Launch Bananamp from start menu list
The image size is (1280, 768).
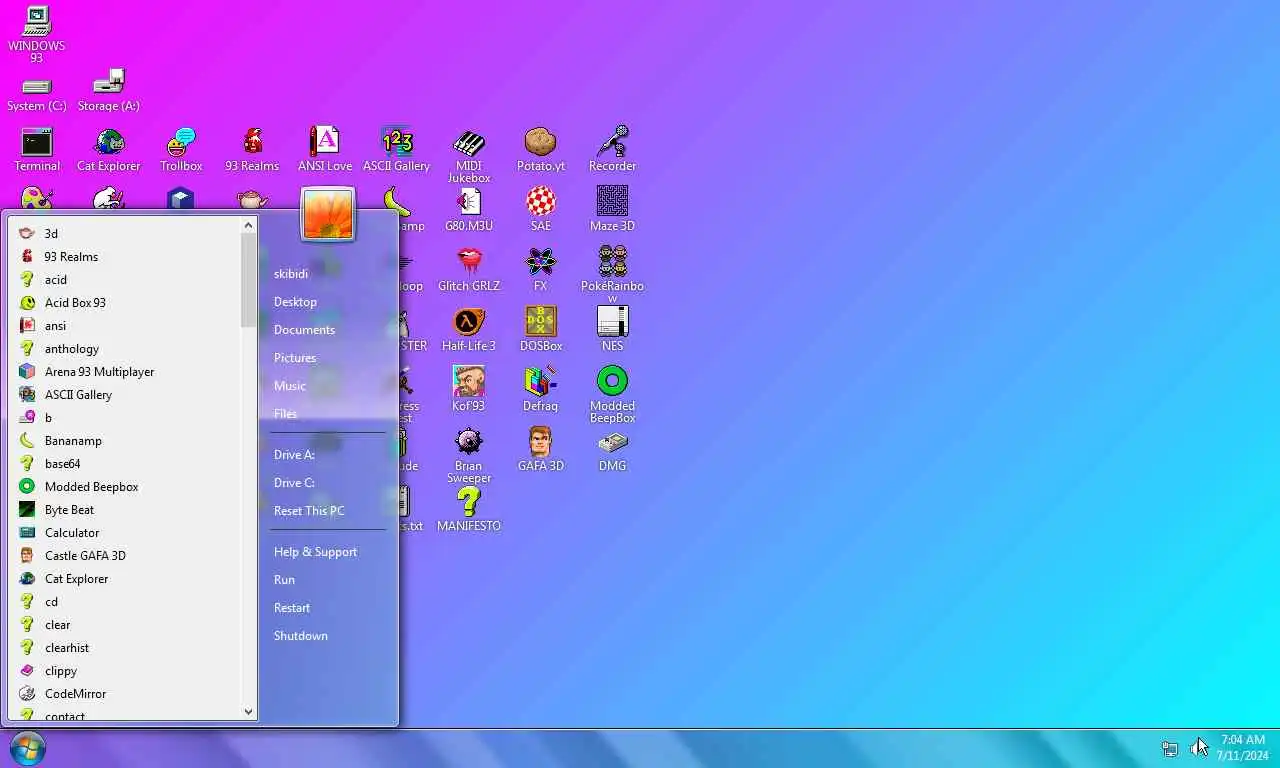(x=125, y=440)
